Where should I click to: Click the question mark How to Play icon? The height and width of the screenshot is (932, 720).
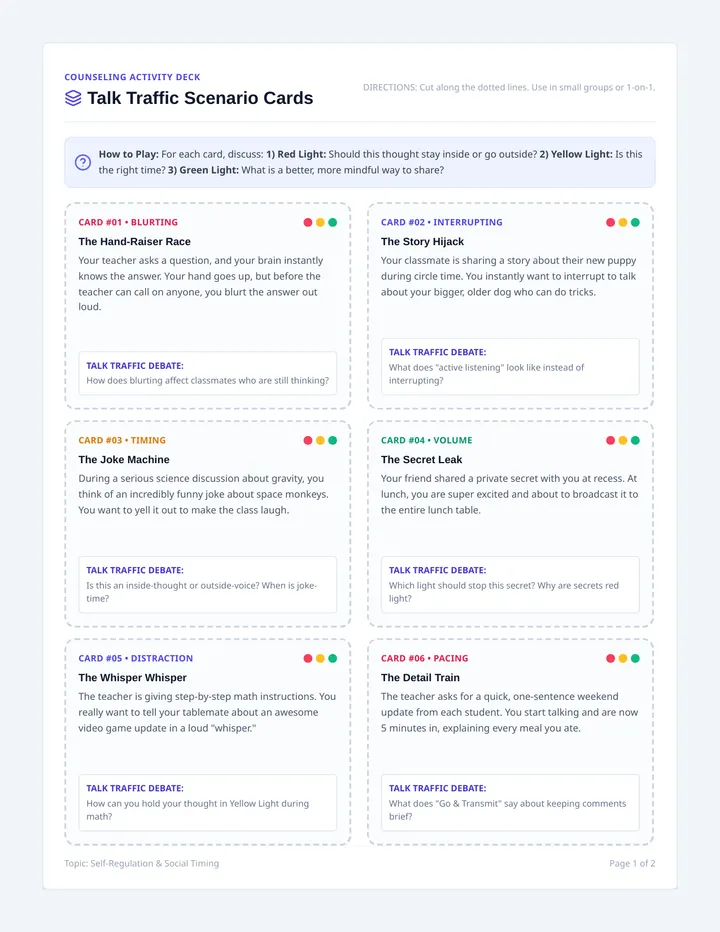pos(83,162)
